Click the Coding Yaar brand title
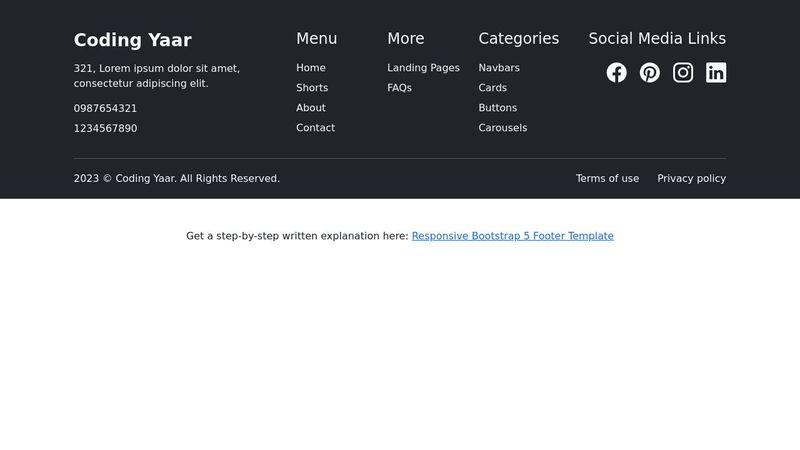Image resolution: width=800 pixels, height=450 pixels. point(133,40)
